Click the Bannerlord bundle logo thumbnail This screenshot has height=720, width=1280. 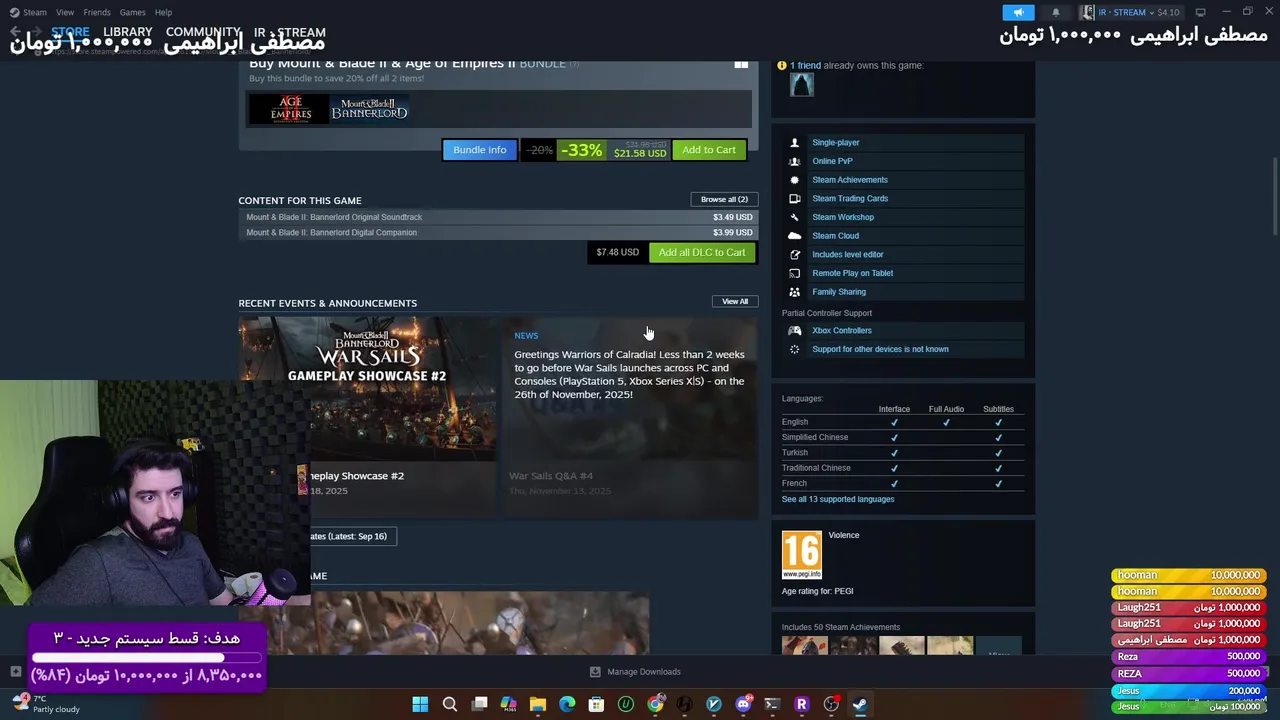[x=369, y=108]
